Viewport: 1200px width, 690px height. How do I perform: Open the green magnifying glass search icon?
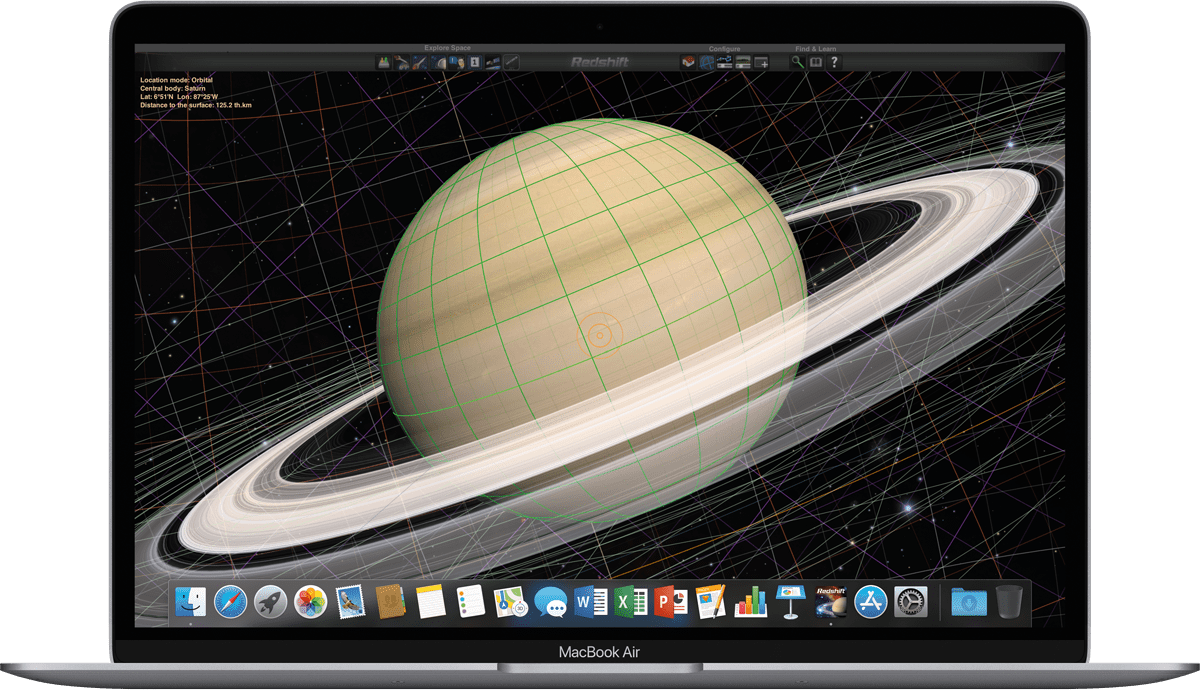(797, 62)
